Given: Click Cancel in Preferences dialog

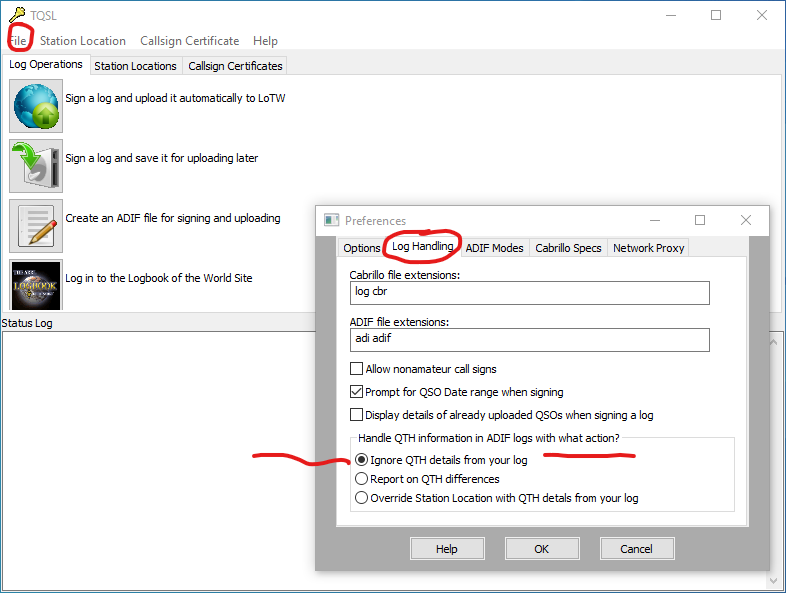Looking at the screenshot, I should click(x=636, y=549).
